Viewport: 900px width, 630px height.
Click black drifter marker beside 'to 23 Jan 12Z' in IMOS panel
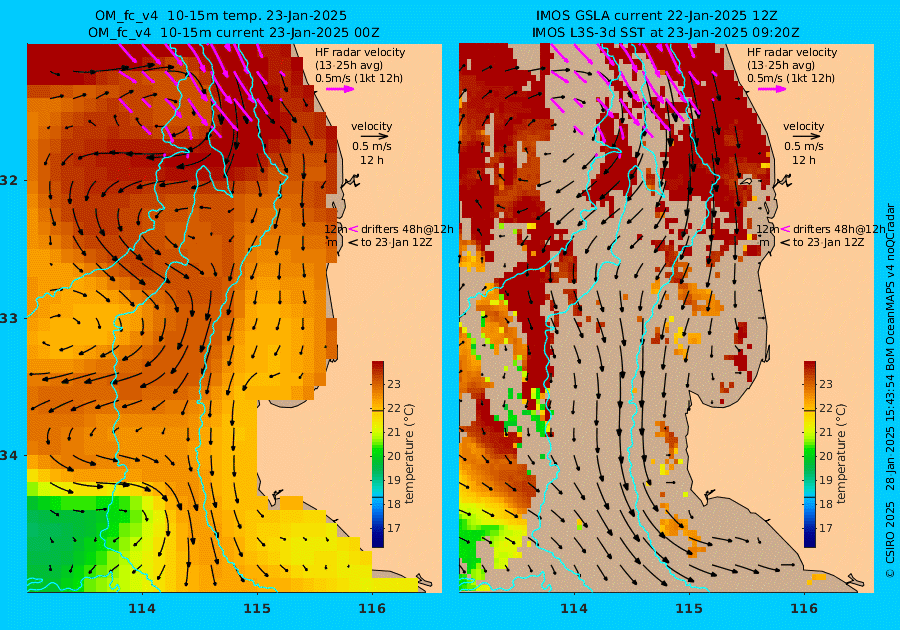(785, 242)
